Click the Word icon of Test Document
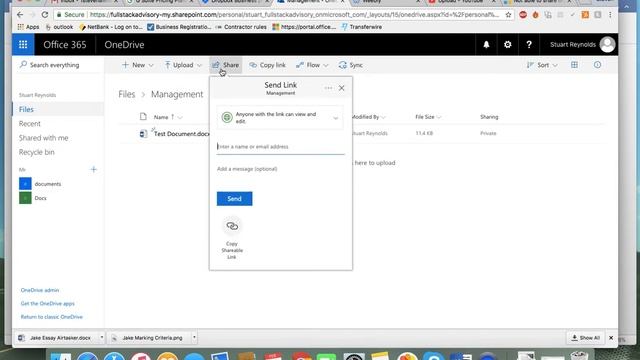 tap(143, 133)
